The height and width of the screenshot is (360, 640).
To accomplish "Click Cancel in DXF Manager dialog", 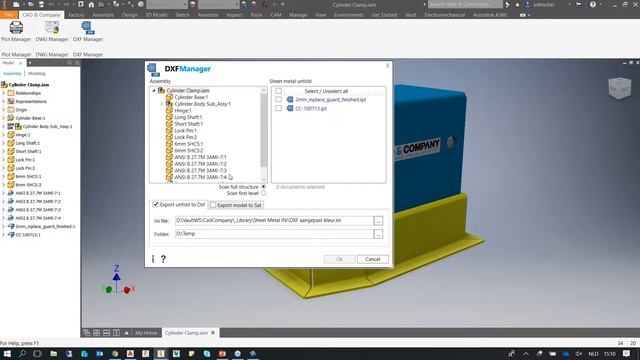I will pyautogui.click(x=373, y=259).
